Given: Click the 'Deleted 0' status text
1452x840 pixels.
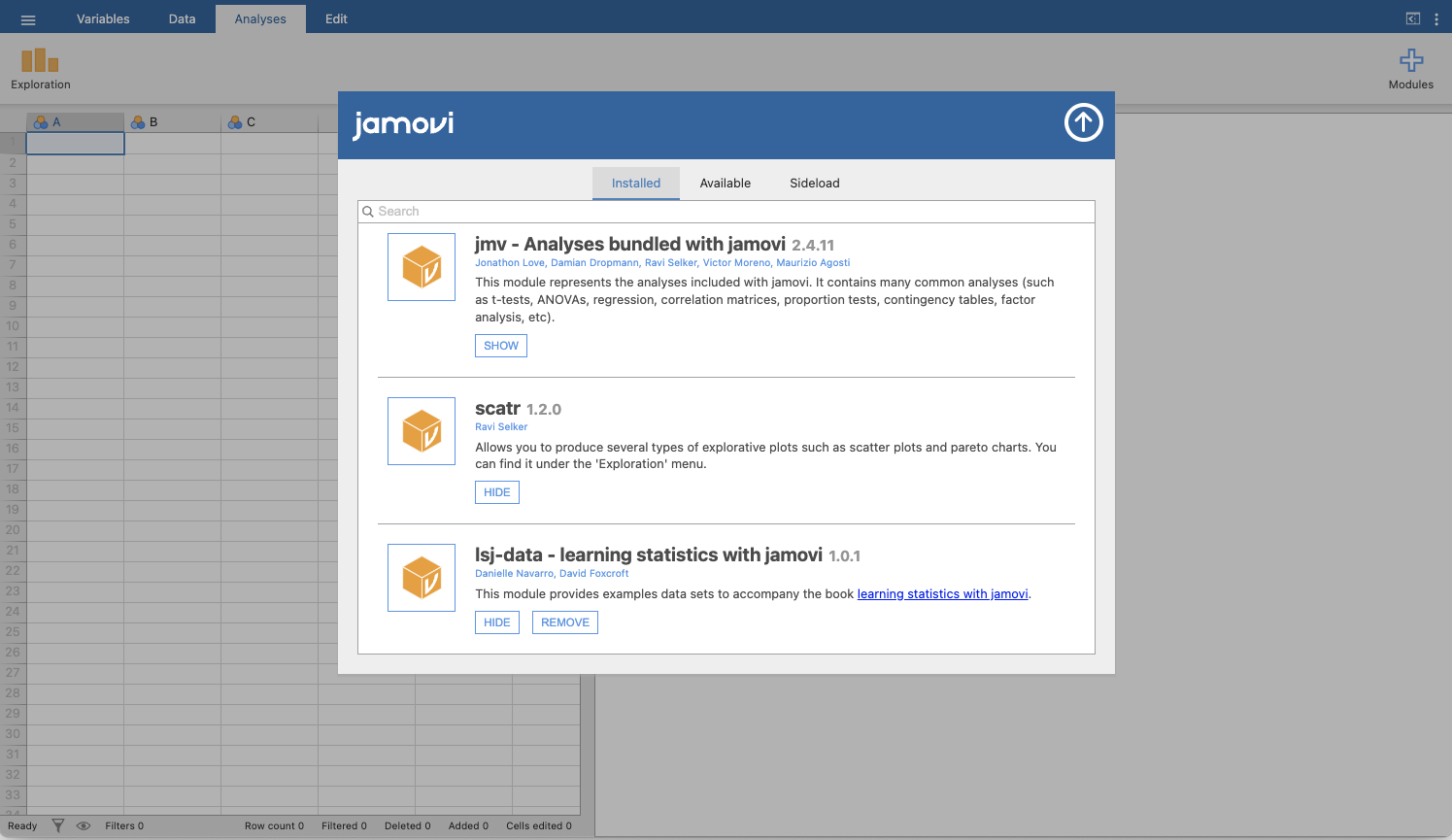Looking at the screenshot, I should click(x=407, y=826).
